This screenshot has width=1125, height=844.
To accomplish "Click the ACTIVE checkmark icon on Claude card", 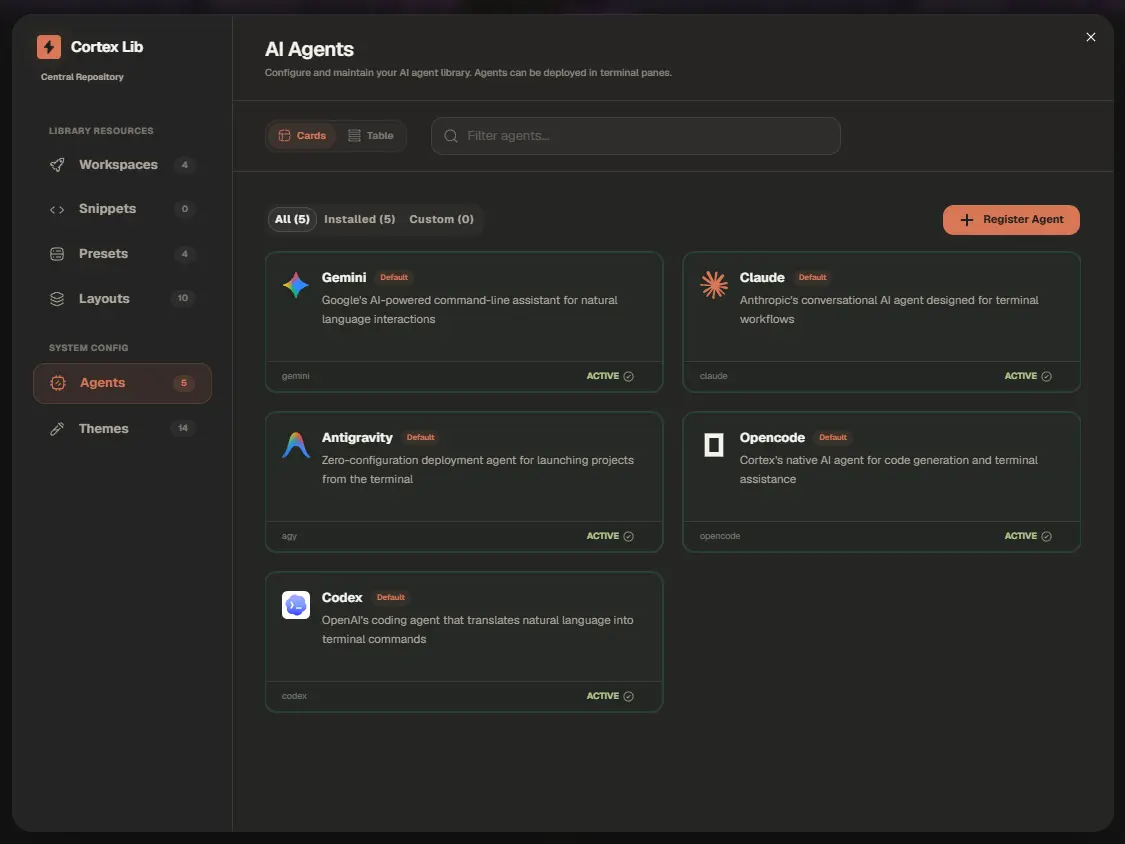I will [x=1046, y=377].
